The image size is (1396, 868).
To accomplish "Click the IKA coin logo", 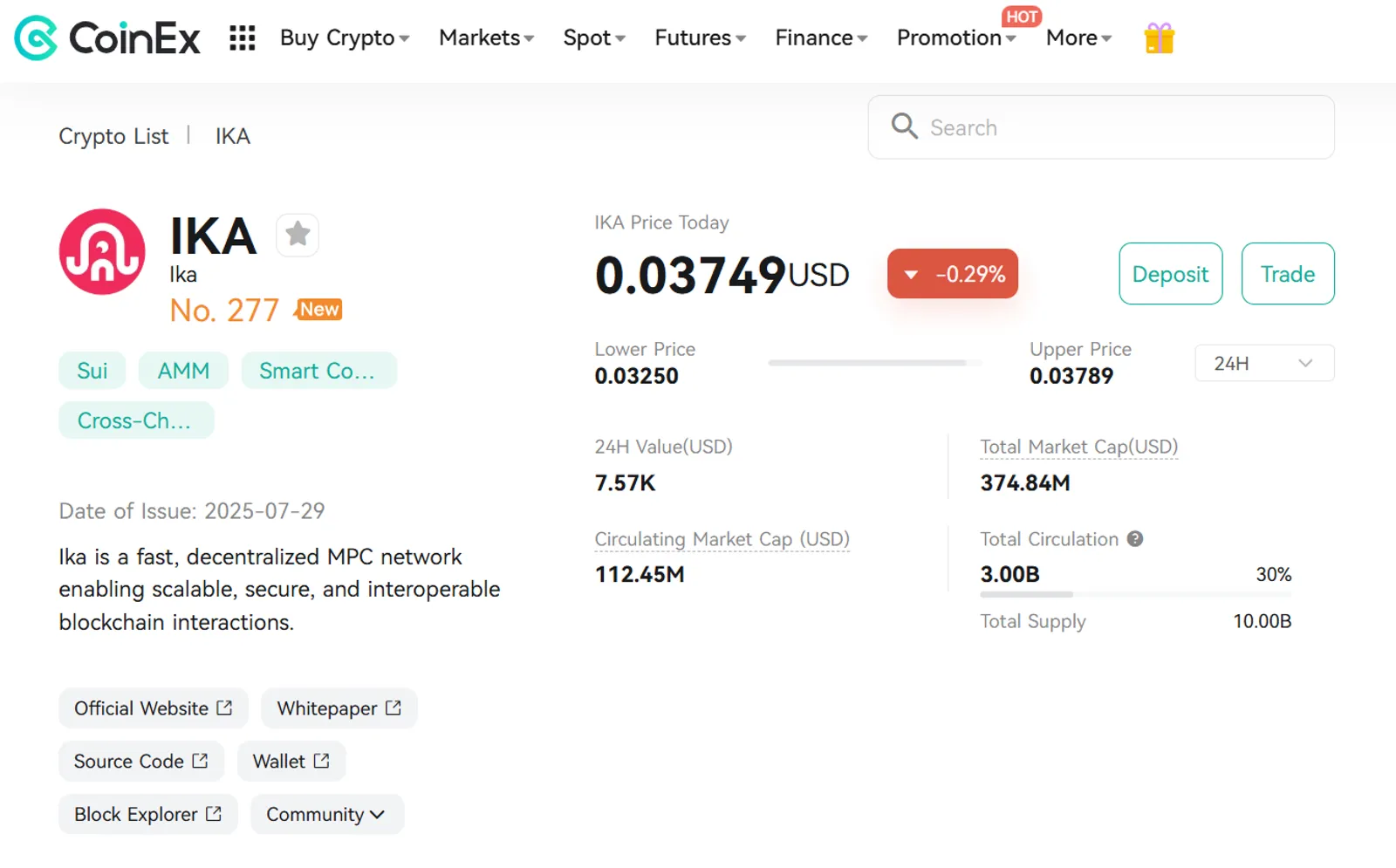I will pyautogui.click(x=102, y=251).
